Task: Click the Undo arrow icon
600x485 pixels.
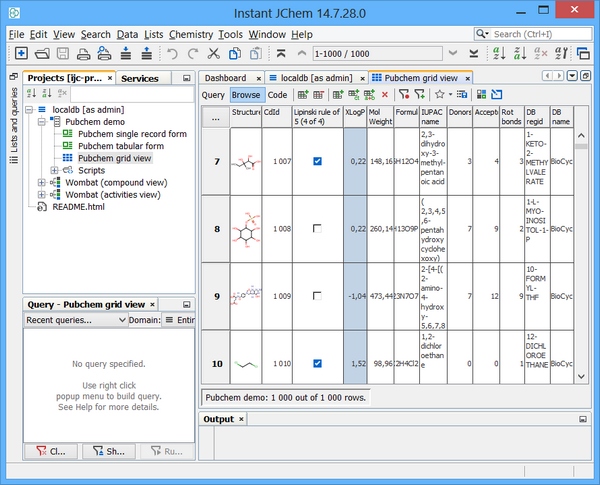Action: (x=173, y=53)
